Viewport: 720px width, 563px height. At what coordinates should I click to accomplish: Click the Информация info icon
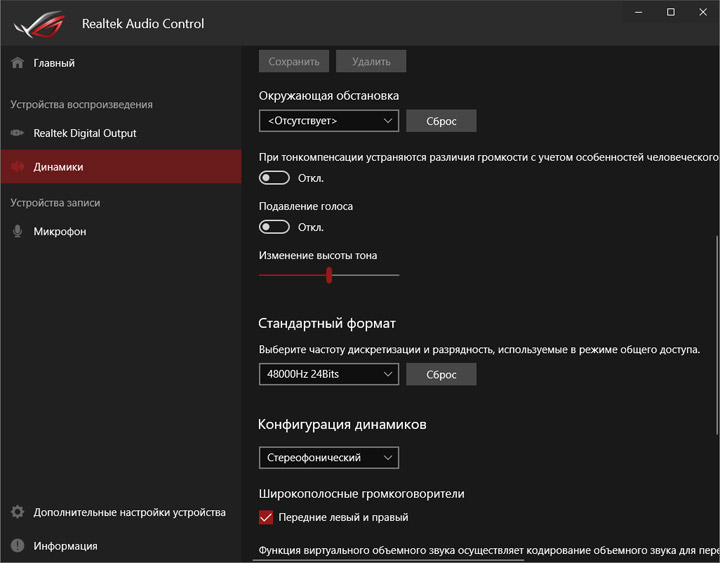point(17,546)
